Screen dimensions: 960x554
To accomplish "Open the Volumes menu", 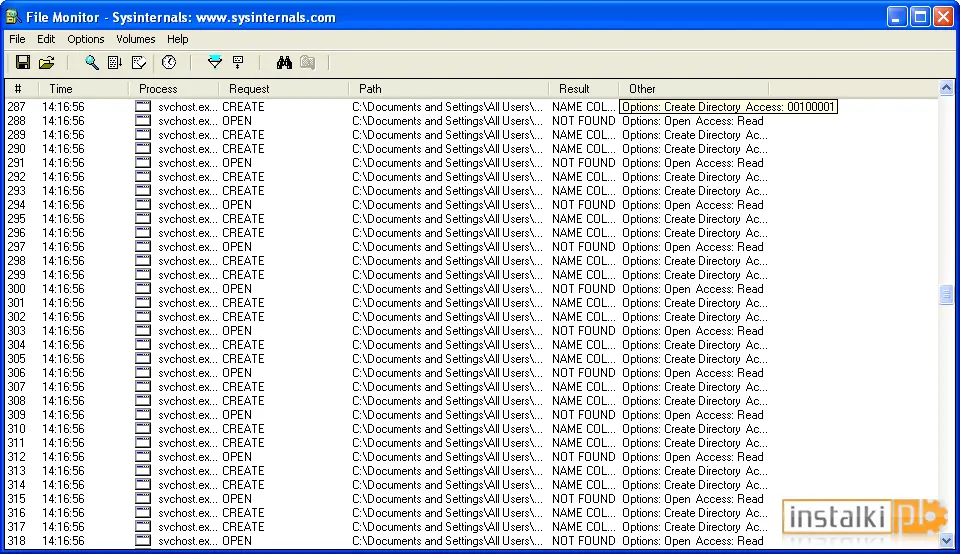I will [135, 39].
